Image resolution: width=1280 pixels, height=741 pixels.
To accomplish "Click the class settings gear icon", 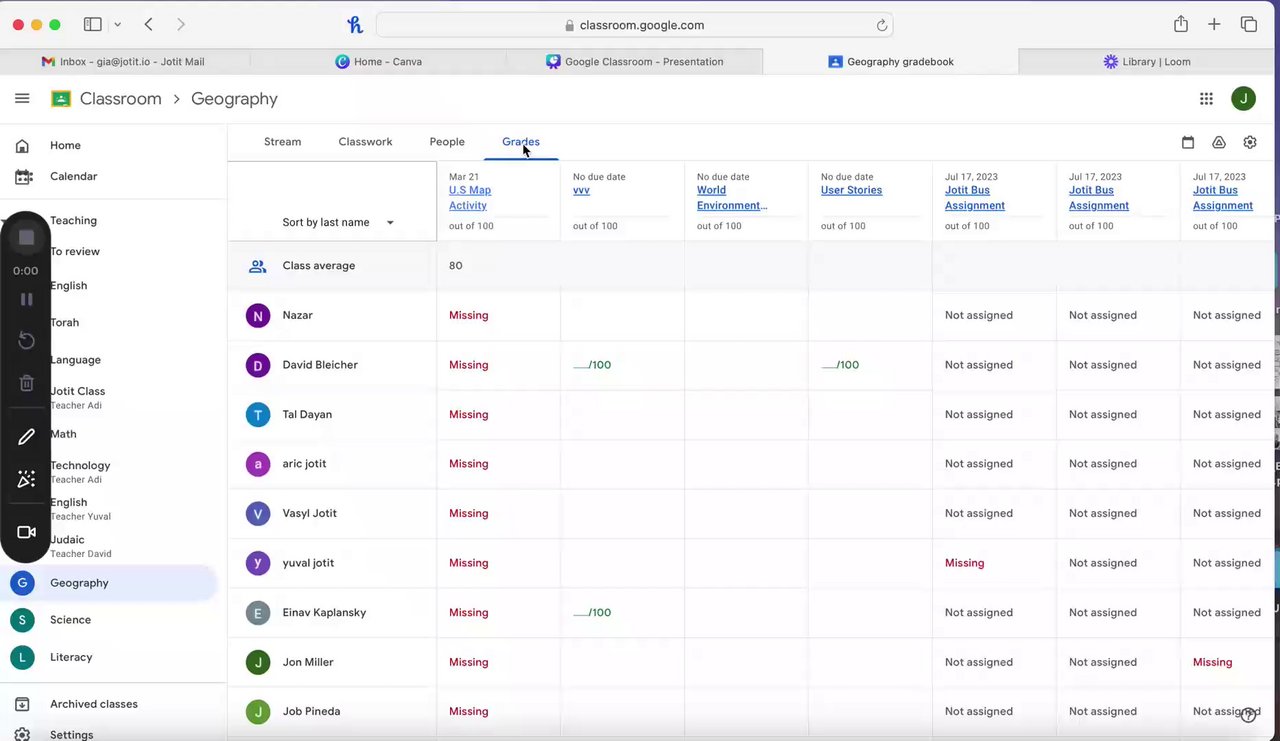I will pos(1250,143).
